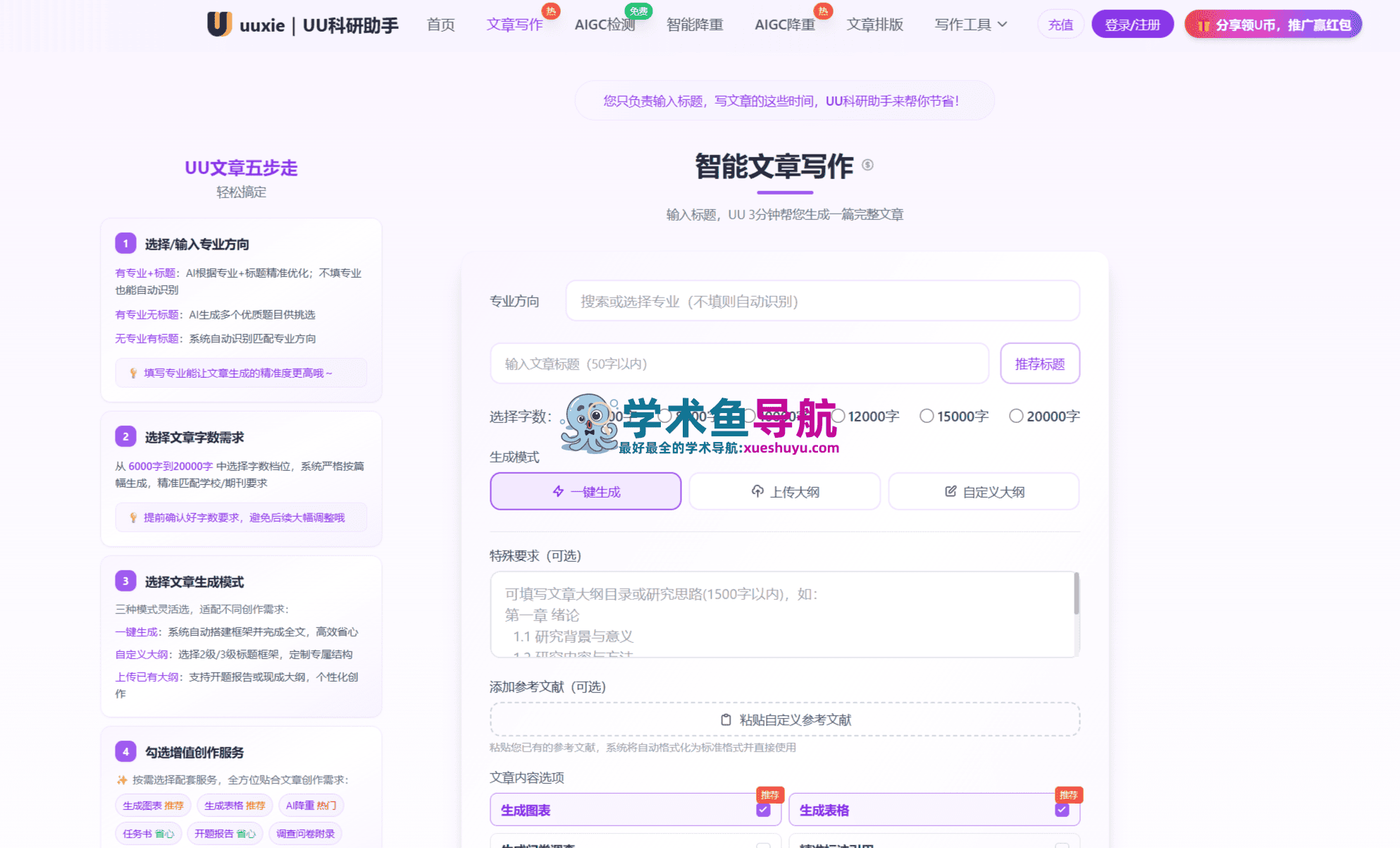Click the 一键生成 purple text in step 3
Screen dimensions: 1400x848
136,632
